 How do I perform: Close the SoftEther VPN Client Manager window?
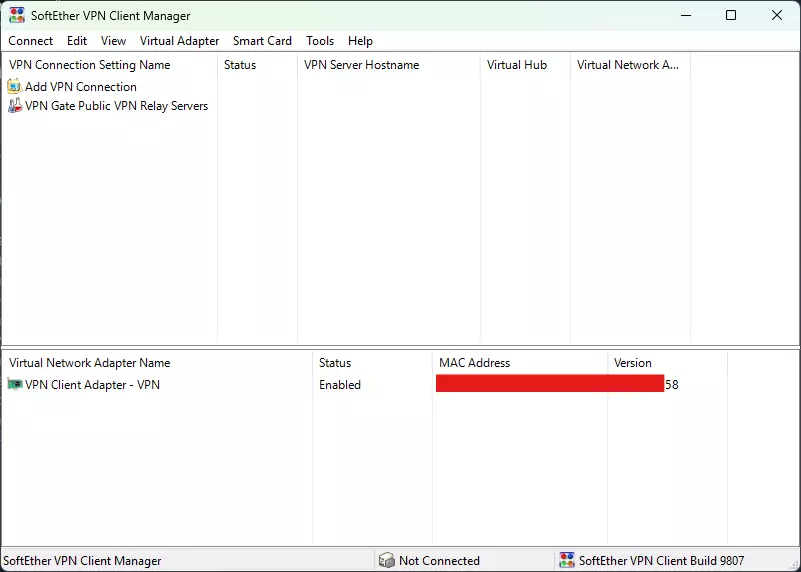tap(776, 15)
